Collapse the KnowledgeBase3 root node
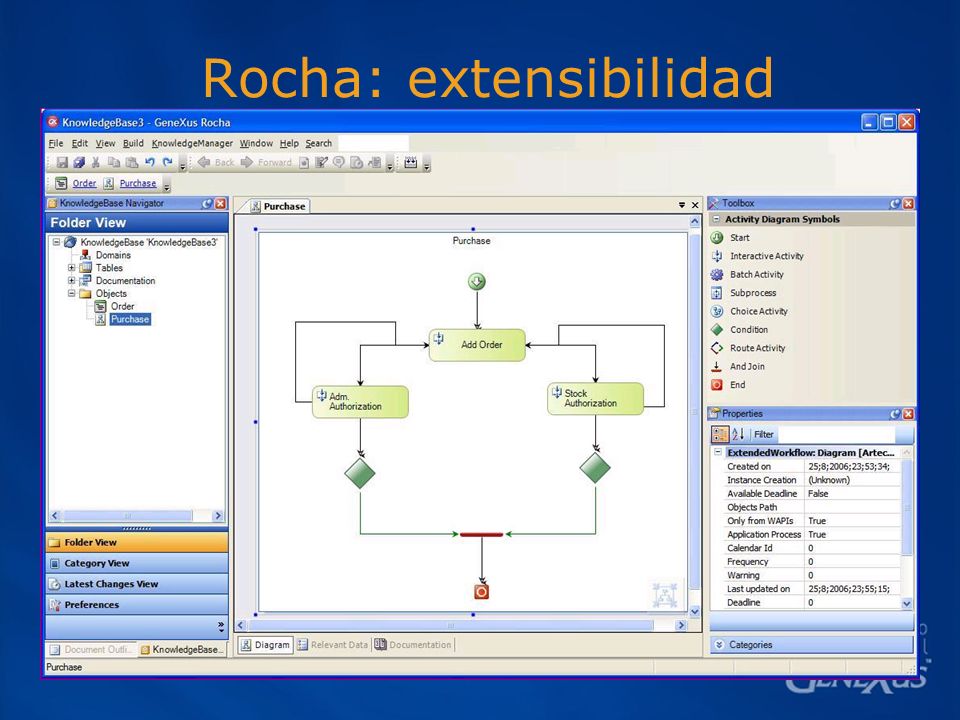This screenshot has width=960, height=720. click(x=56, y=242)
